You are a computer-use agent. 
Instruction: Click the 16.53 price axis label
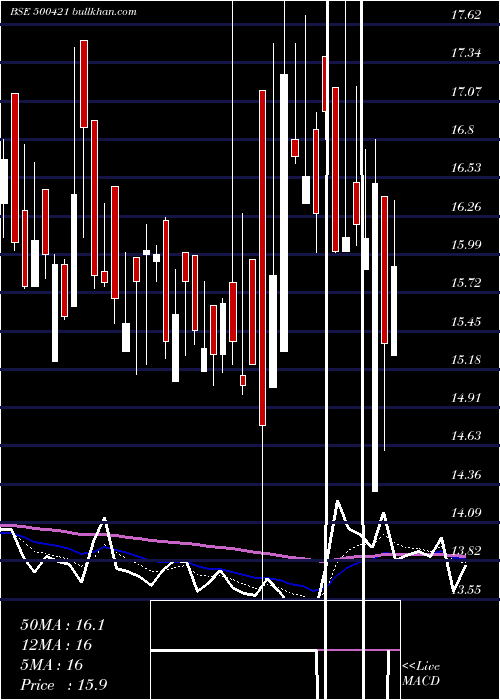click(x=466, y=168)
